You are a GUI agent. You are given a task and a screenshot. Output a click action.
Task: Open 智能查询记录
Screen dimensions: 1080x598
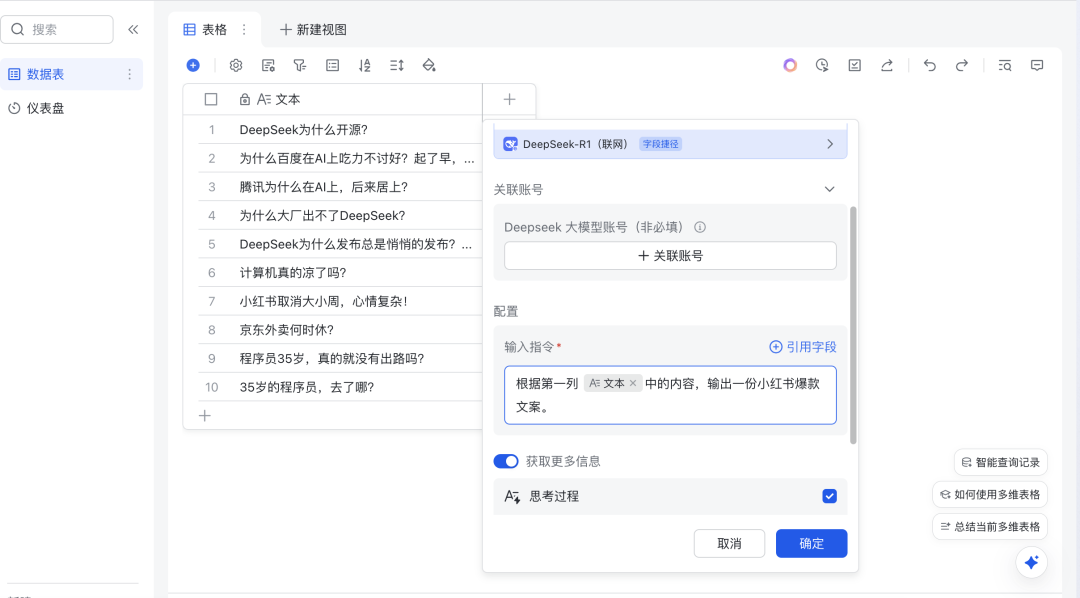click(1001, 462)
